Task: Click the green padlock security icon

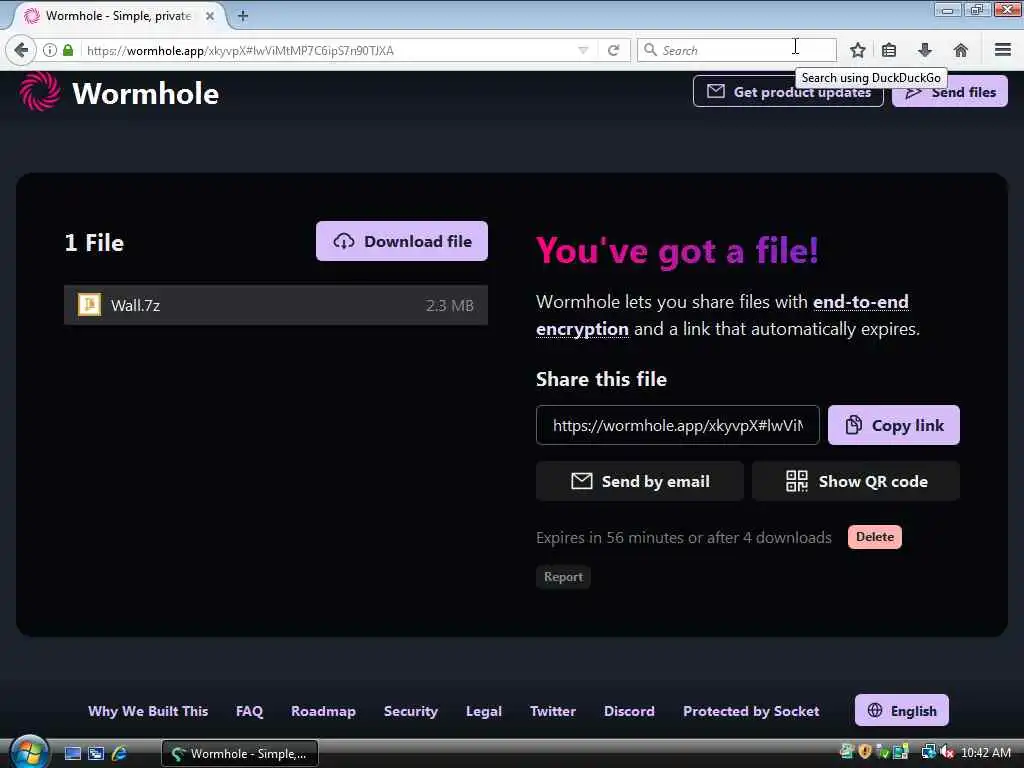Action: (68, 50)
